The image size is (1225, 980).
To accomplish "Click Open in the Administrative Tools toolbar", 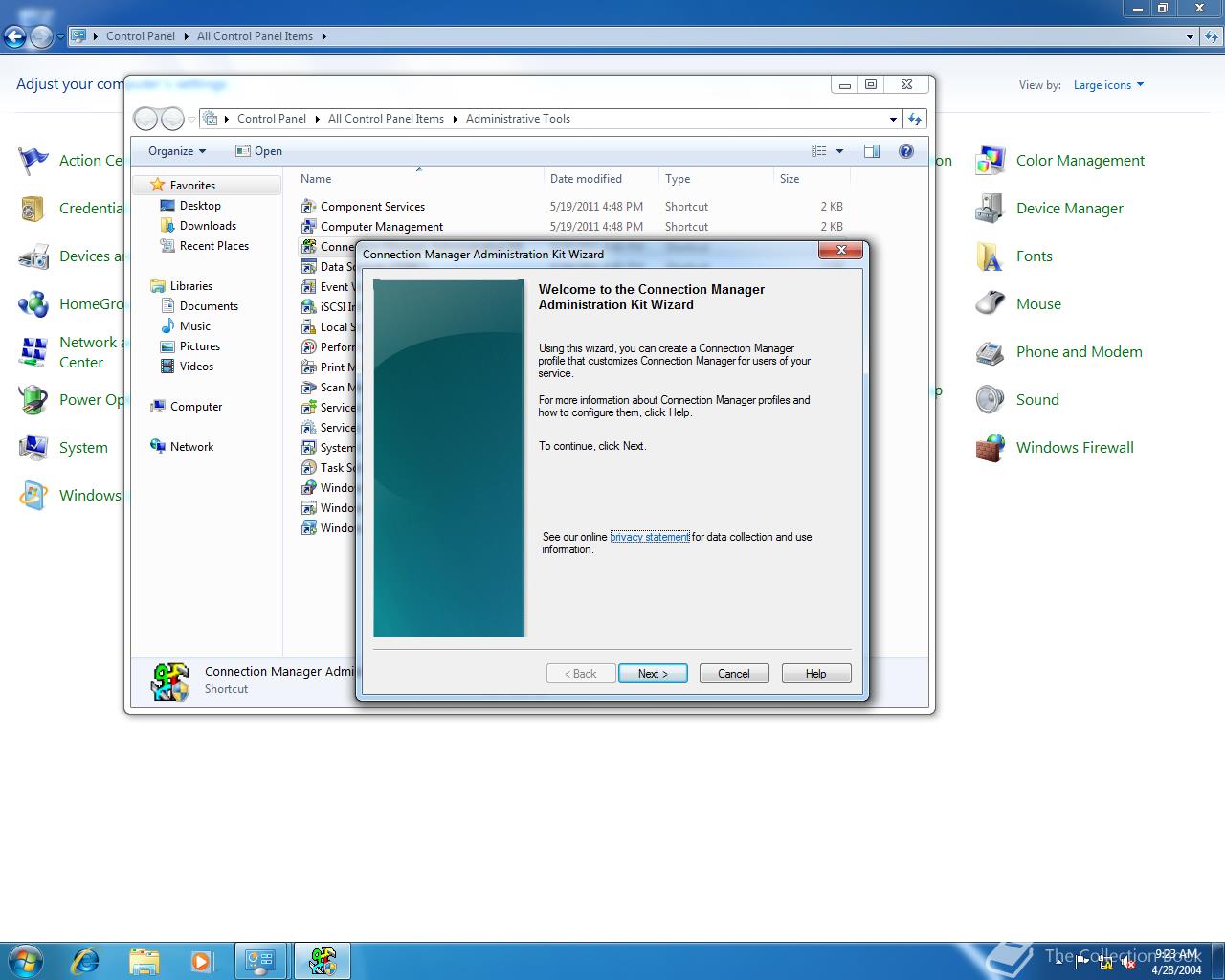I will tap(258, 151).
